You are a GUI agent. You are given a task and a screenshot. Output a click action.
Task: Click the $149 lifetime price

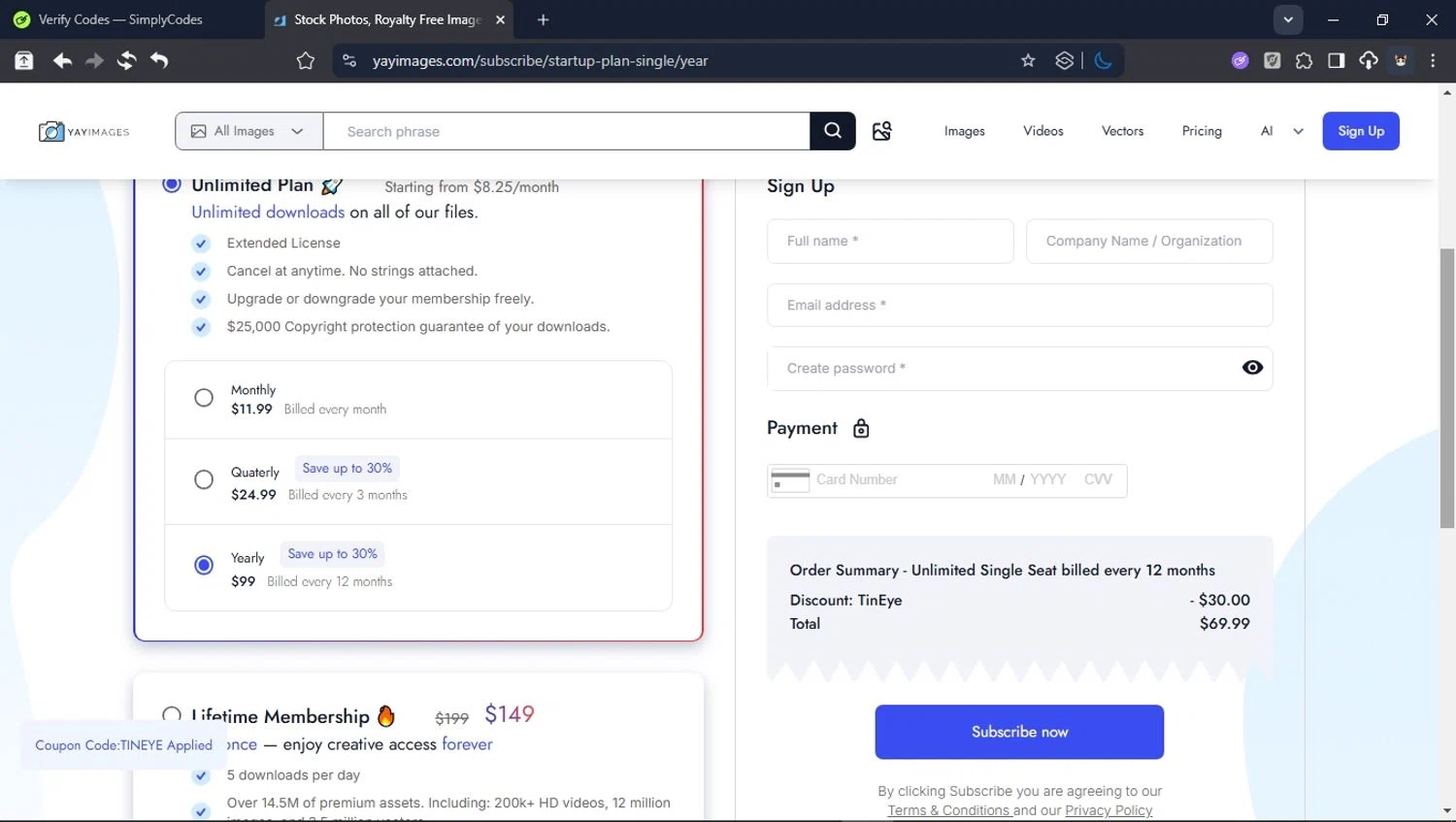[510, 714]
